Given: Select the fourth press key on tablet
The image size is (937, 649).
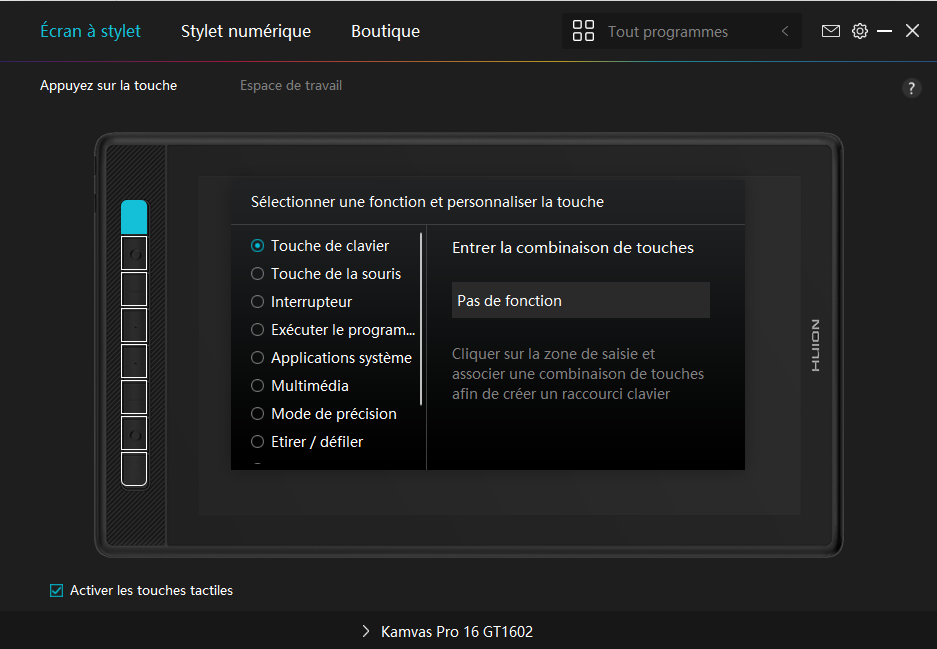Looking at the screenshot, I should coord(134,325).
